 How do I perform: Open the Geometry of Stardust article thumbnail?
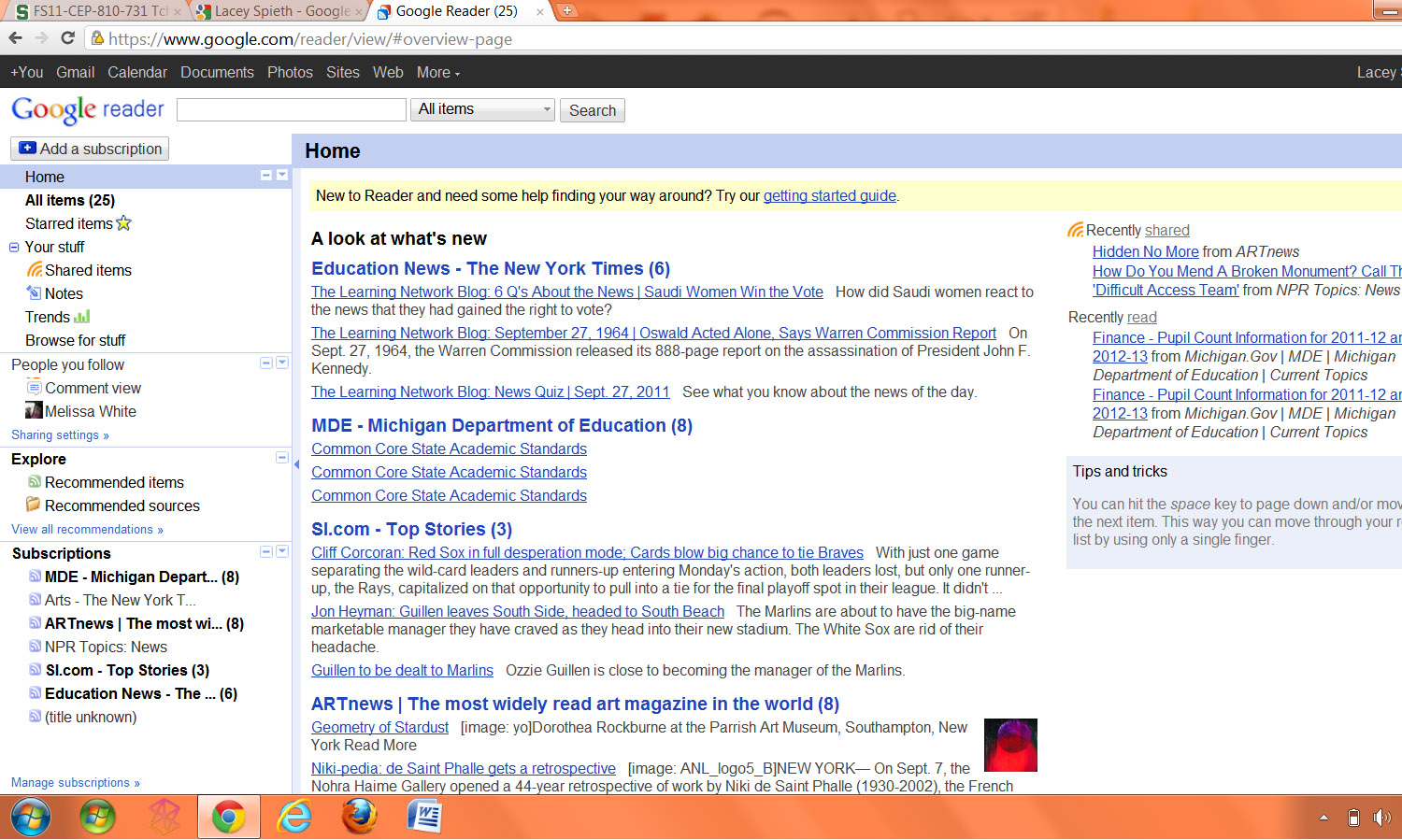(x=1010, y=745)
